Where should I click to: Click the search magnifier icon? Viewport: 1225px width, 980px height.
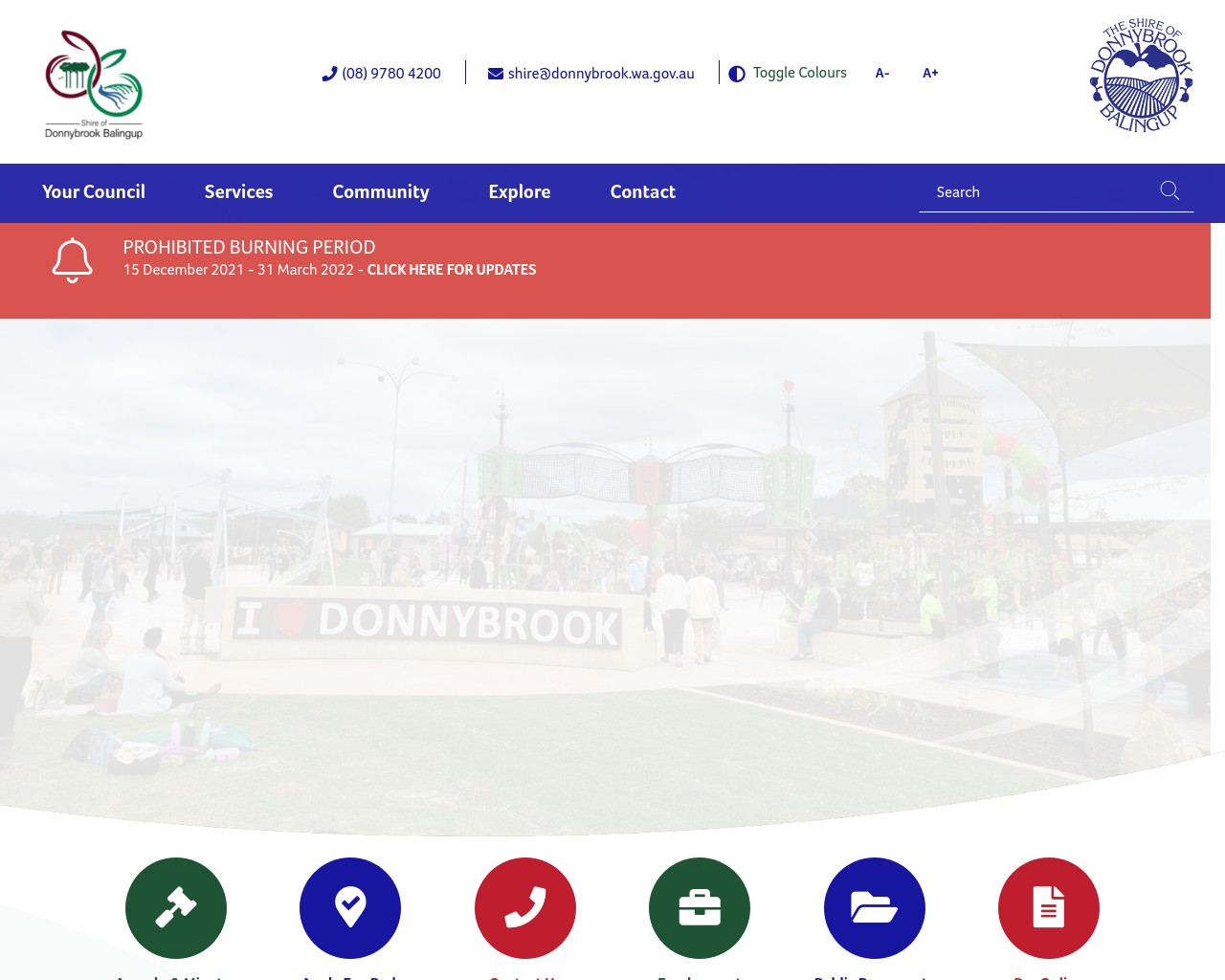tap(1169, 190)
